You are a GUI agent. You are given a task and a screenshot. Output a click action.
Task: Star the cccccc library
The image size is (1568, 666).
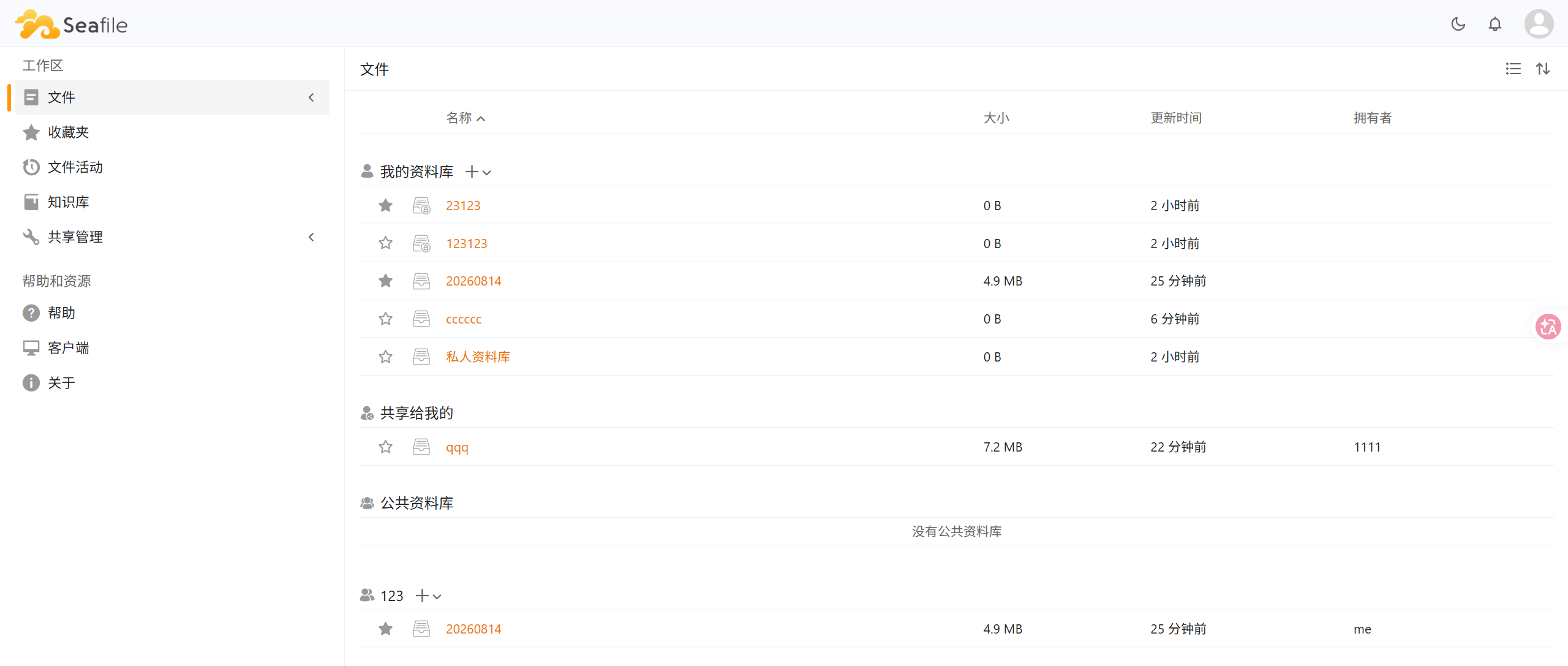[385, 319]
